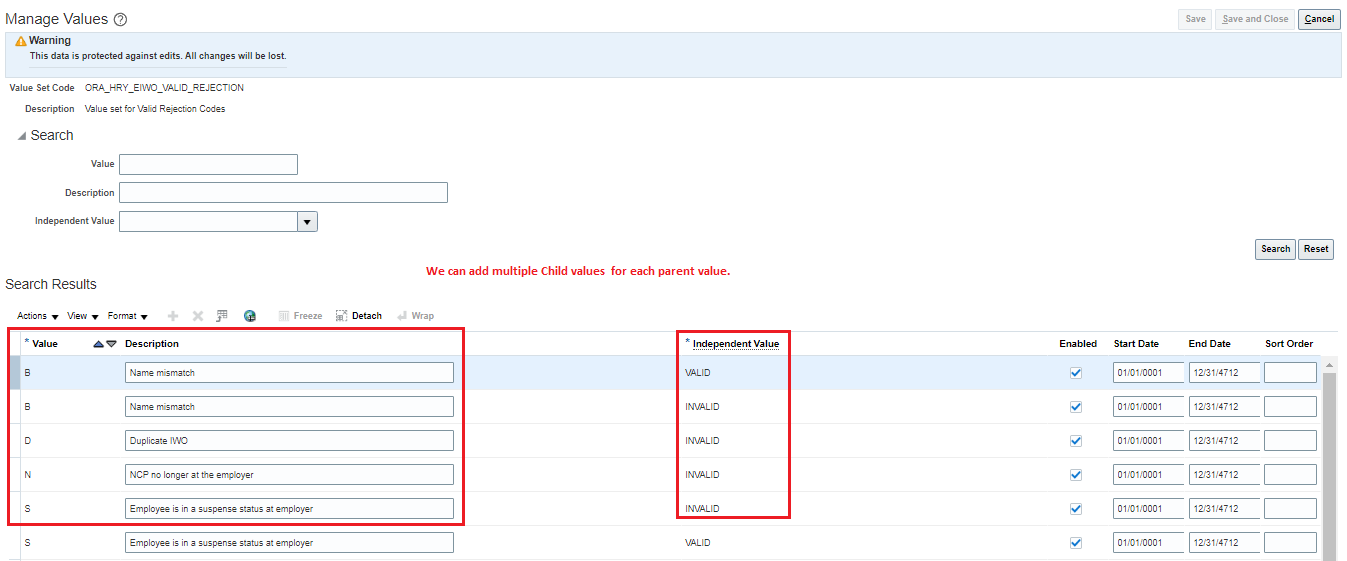Image resolution: width=1347 pixels, height=561 pixels.
Task: Click the Description search input field
Action: pos(283,193)
